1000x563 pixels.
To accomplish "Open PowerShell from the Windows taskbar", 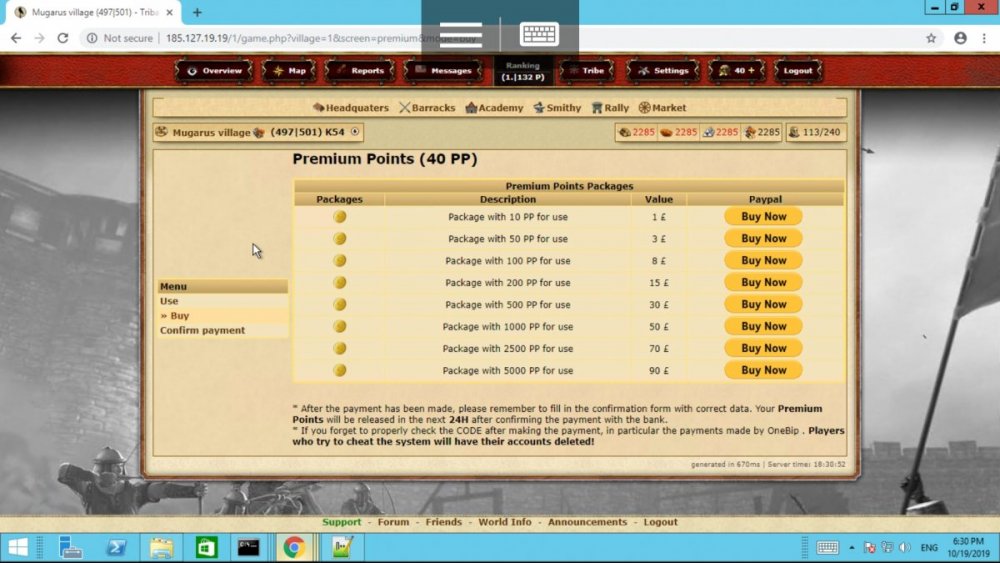I will coord(116,547).
